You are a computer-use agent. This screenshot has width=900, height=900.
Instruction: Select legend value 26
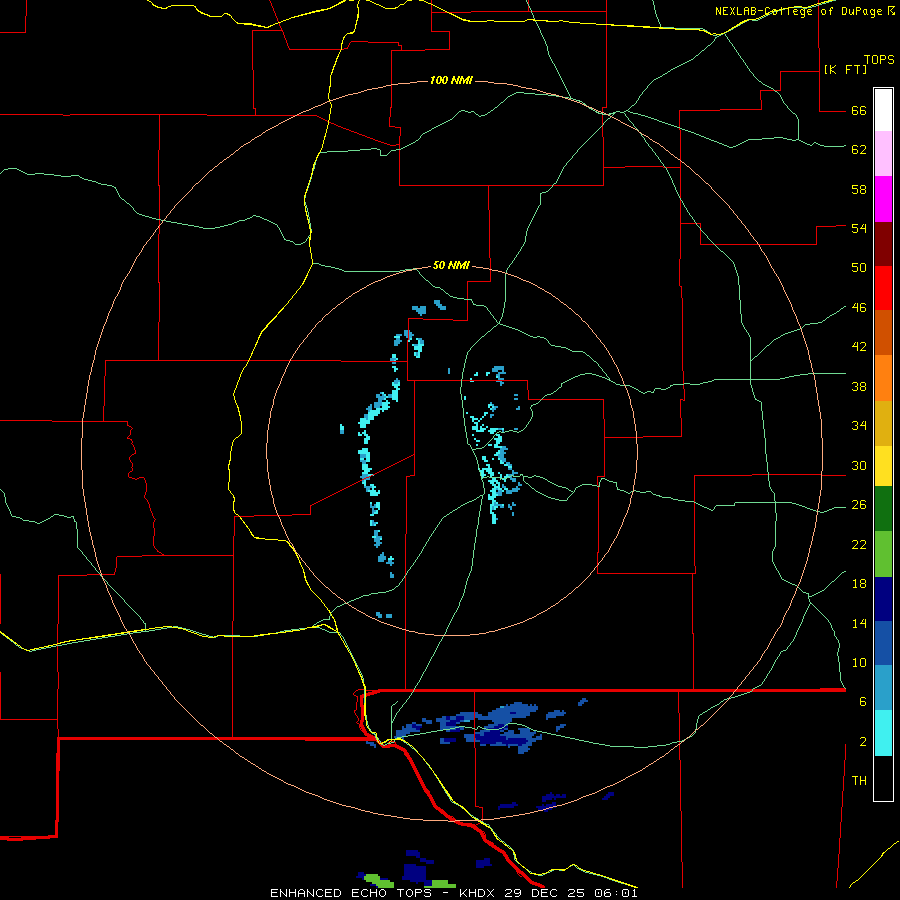point(859,505)
